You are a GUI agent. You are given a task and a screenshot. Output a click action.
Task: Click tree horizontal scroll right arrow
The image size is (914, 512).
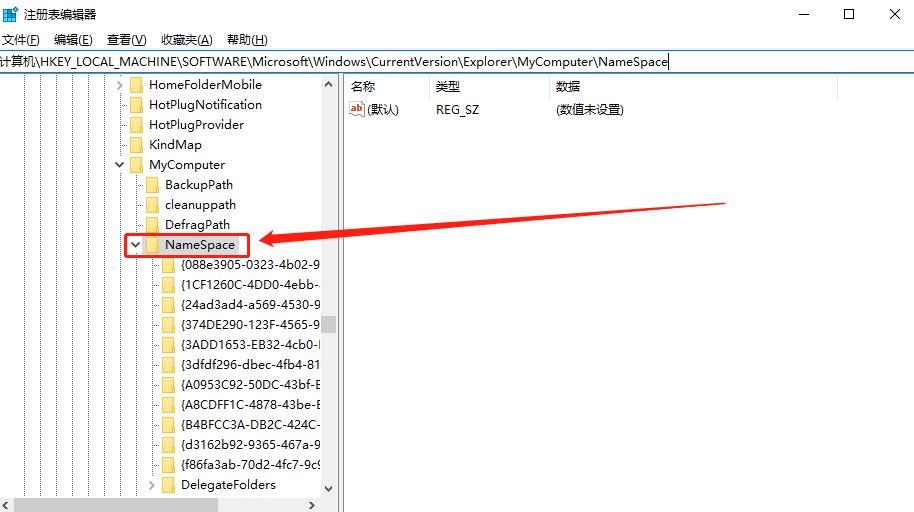click(312, 506)
